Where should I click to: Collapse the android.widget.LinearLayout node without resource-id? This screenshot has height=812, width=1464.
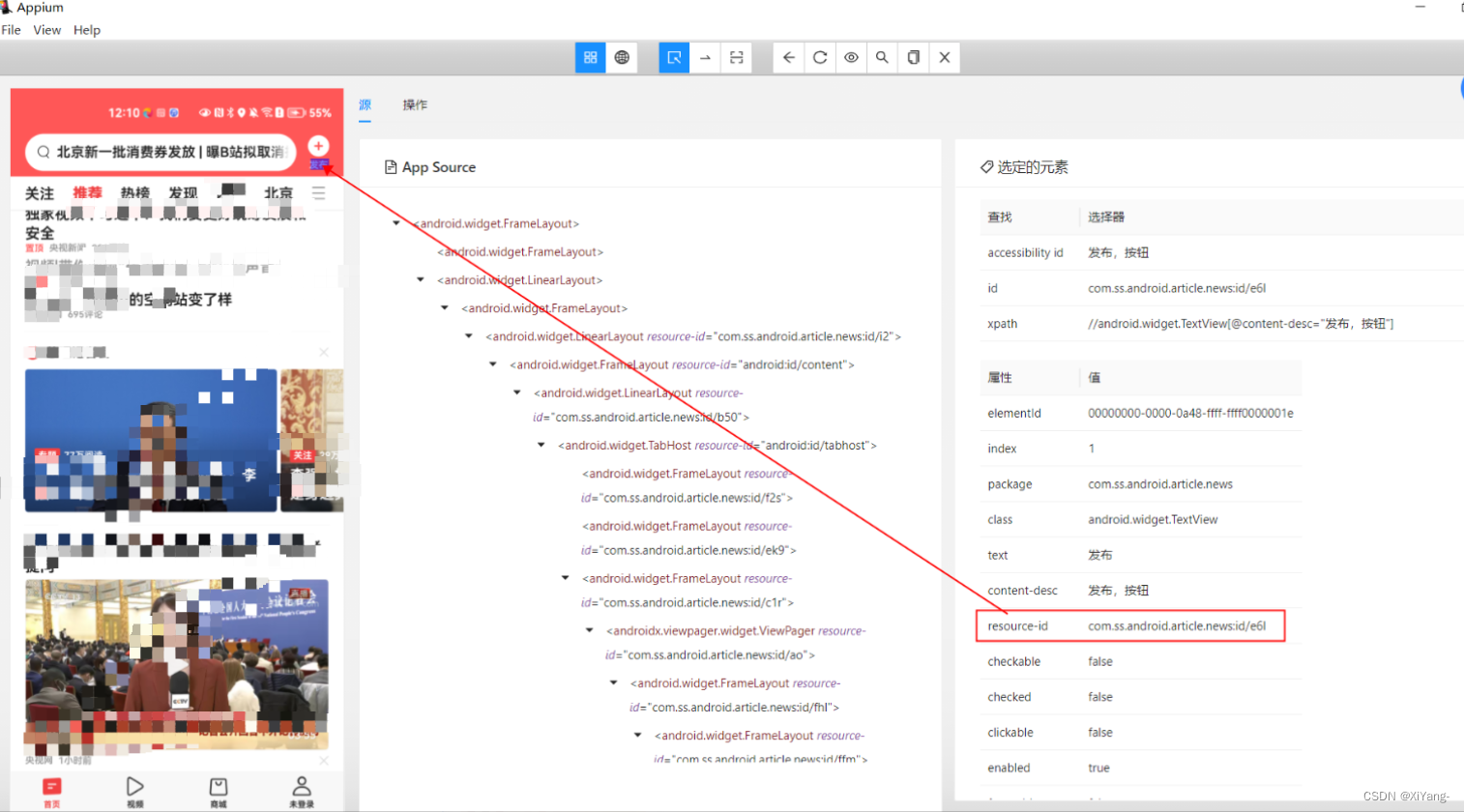(420, 279)
